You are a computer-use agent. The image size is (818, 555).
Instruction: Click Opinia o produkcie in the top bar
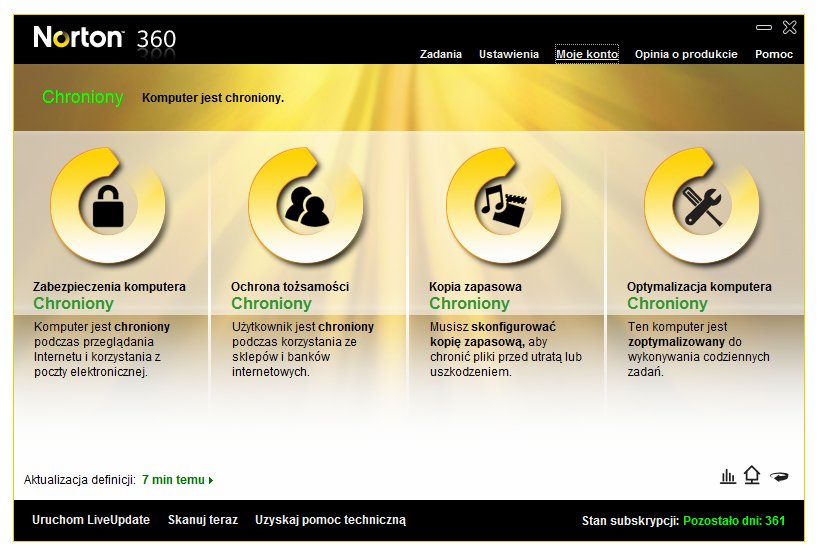tap(686, 54)
